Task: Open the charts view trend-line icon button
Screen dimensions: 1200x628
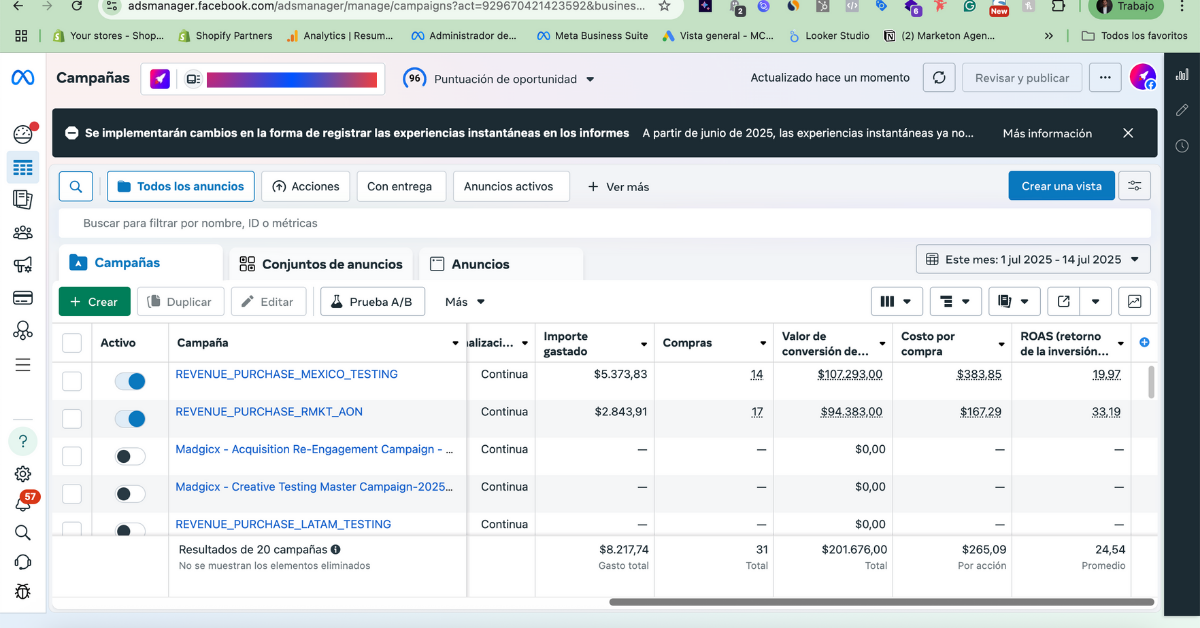Action: pyautogui.click(x=1135, y=301)
